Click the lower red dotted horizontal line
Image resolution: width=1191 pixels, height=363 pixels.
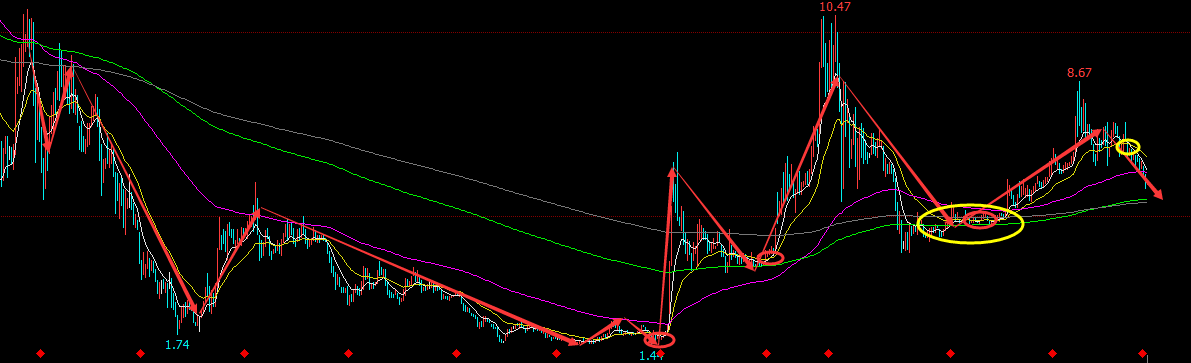coord(596,216)
